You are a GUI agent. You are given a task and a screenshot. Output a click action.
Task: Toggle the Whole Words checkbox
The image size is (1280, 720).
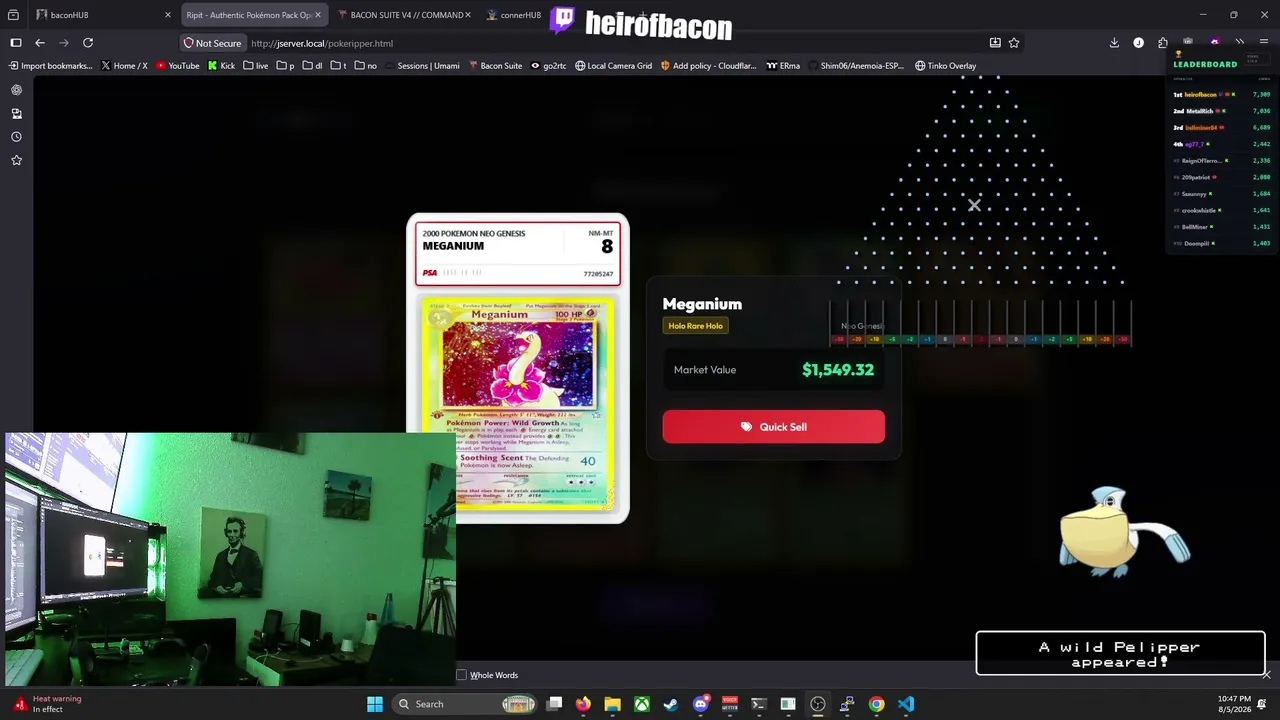461,675
